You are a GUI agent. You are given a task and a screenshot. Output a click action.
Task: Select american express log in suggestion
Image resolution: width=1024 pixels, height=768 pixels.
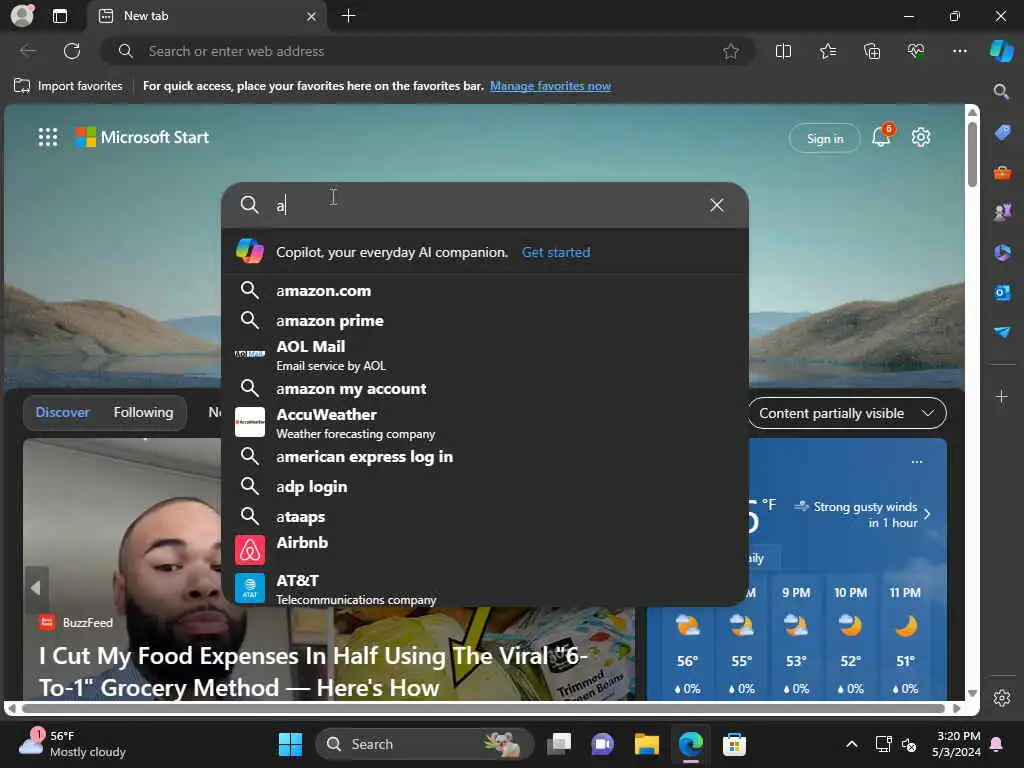pyautogui.click(x=485, y=456)
